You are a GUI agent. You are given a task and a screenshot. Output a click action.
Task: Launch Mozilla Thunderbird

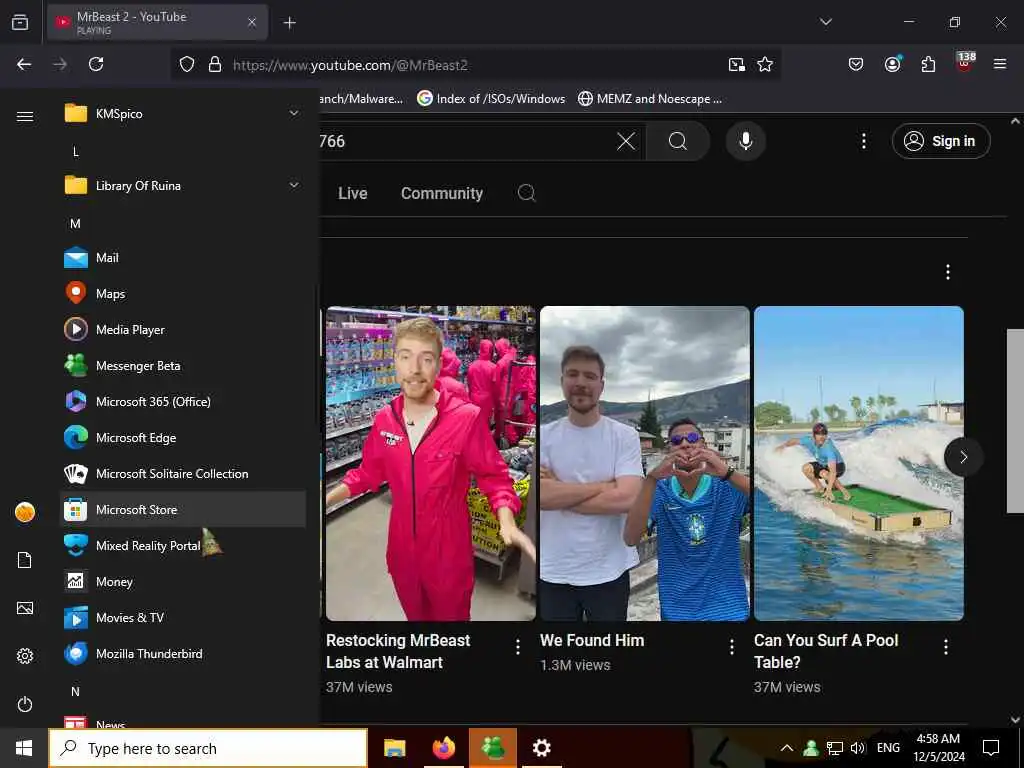183,653
